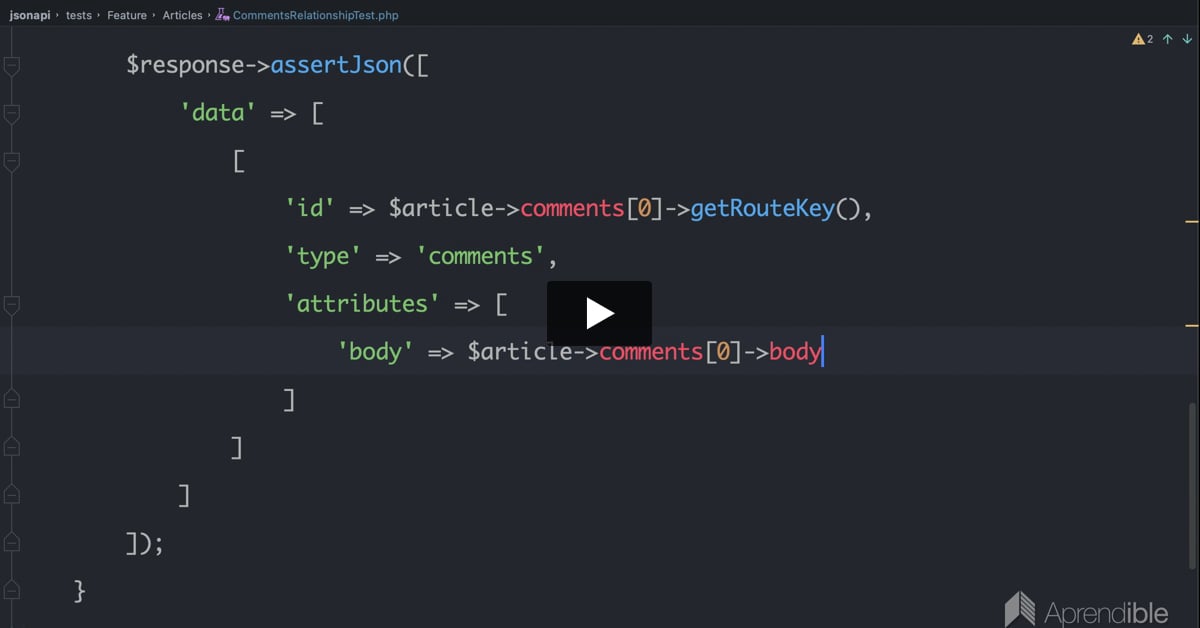
Task: Click the 'body' array key
Action: (x=376, y=352)
